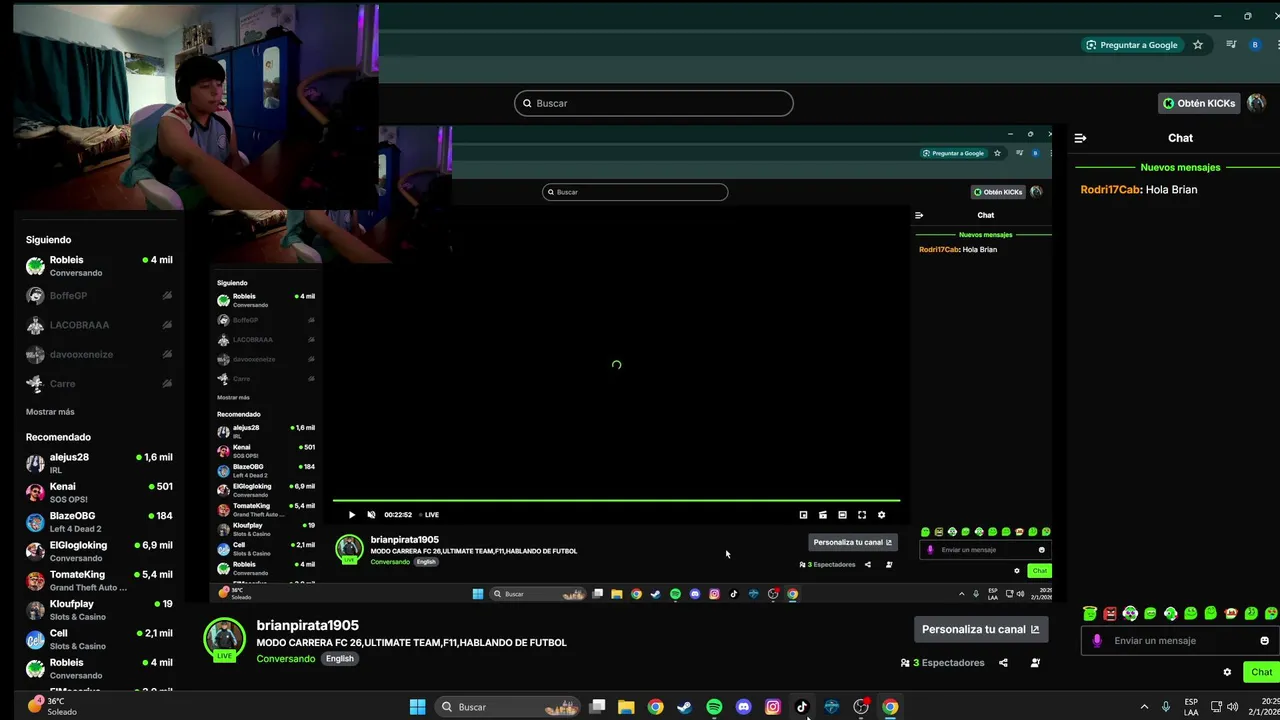Click the Rodri17Cab username in chat
This screenshot has height=720, width=1280.
[1110, 189]
